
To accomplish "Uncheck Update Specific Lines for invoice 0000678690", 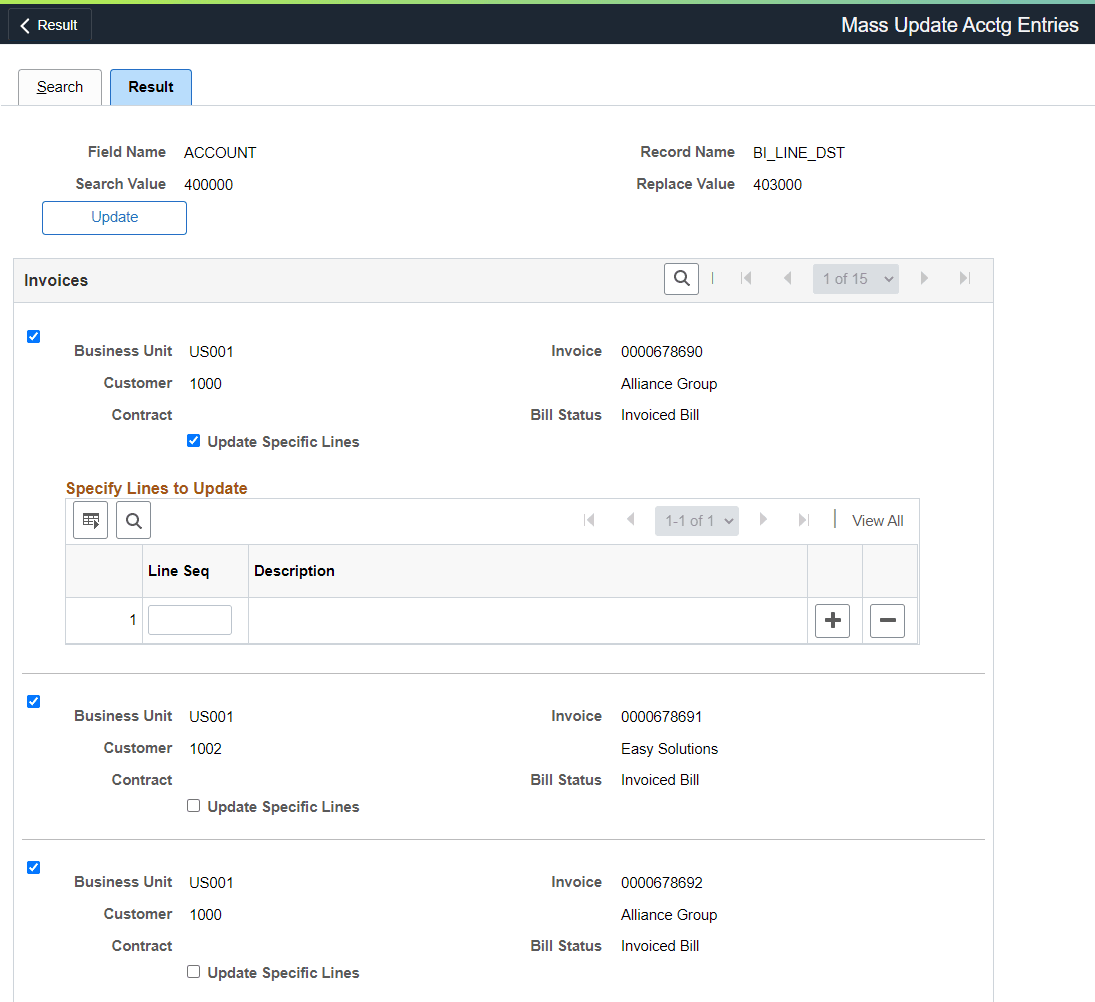I will tap(193, 441).
